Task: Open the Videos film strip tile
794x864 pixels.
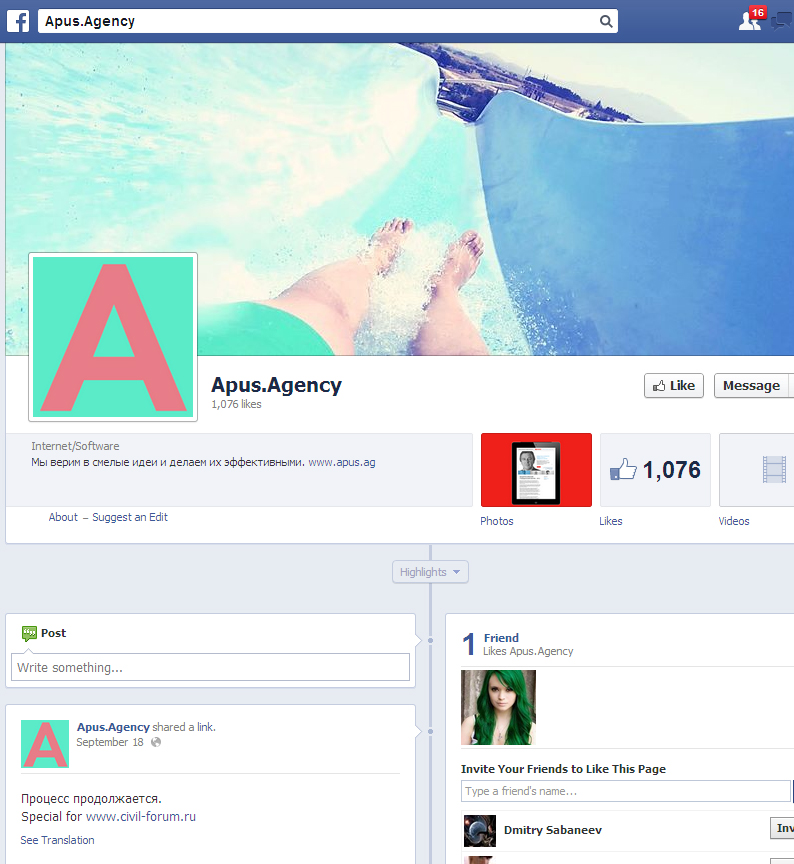Action: (x=757, y=469)
